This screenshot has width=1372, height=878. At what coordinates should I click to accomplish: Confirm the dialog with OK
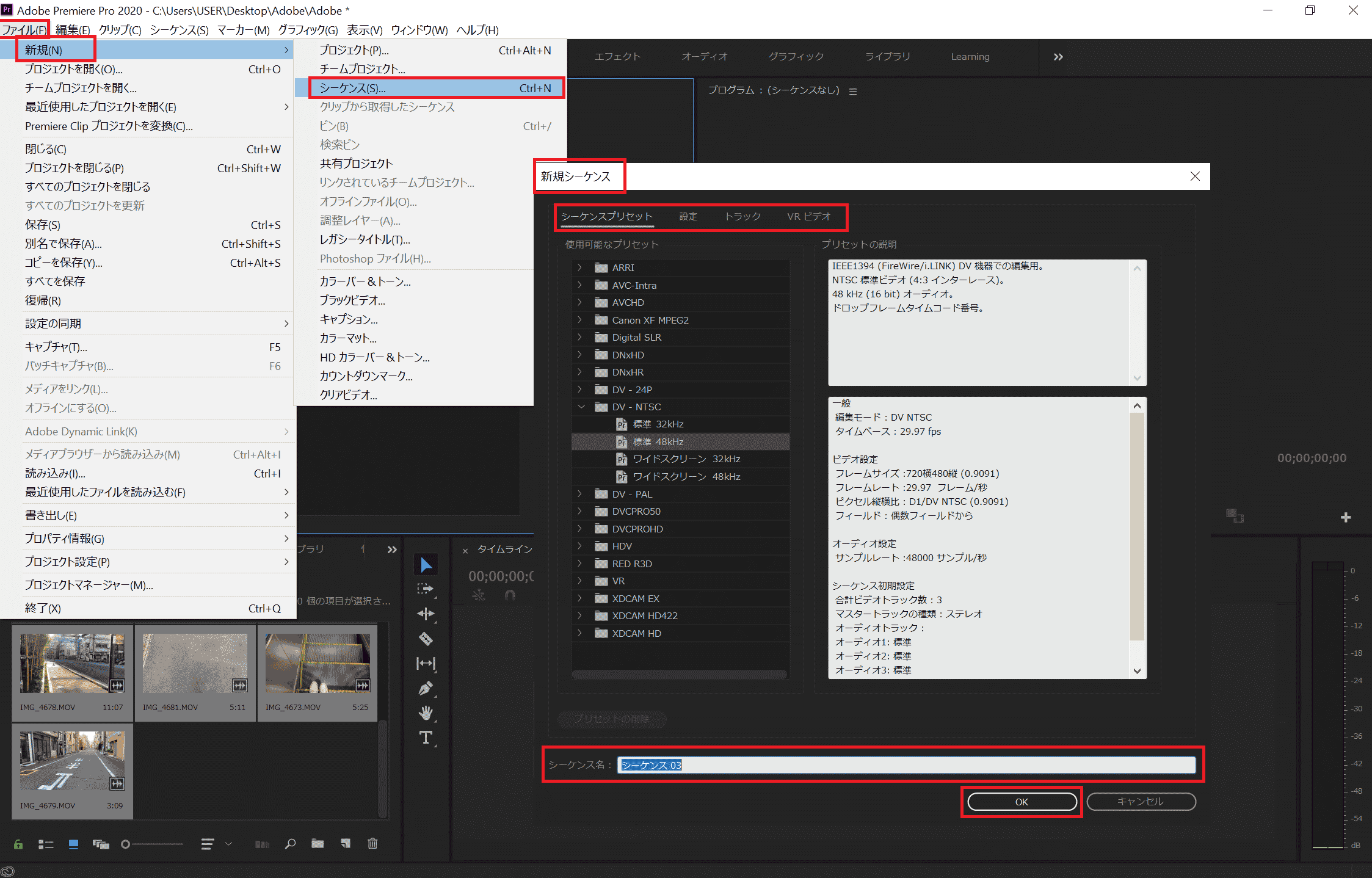pos(1022,802)
